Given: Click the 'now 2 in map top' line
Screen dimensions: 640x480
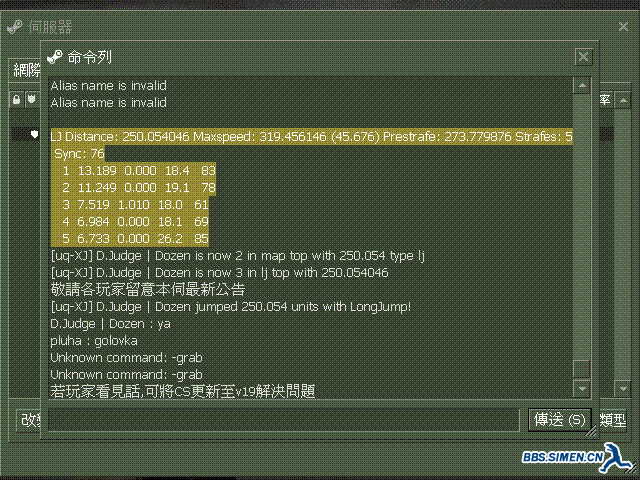Looking at the screenshot, I should click(x=238, y=256).
